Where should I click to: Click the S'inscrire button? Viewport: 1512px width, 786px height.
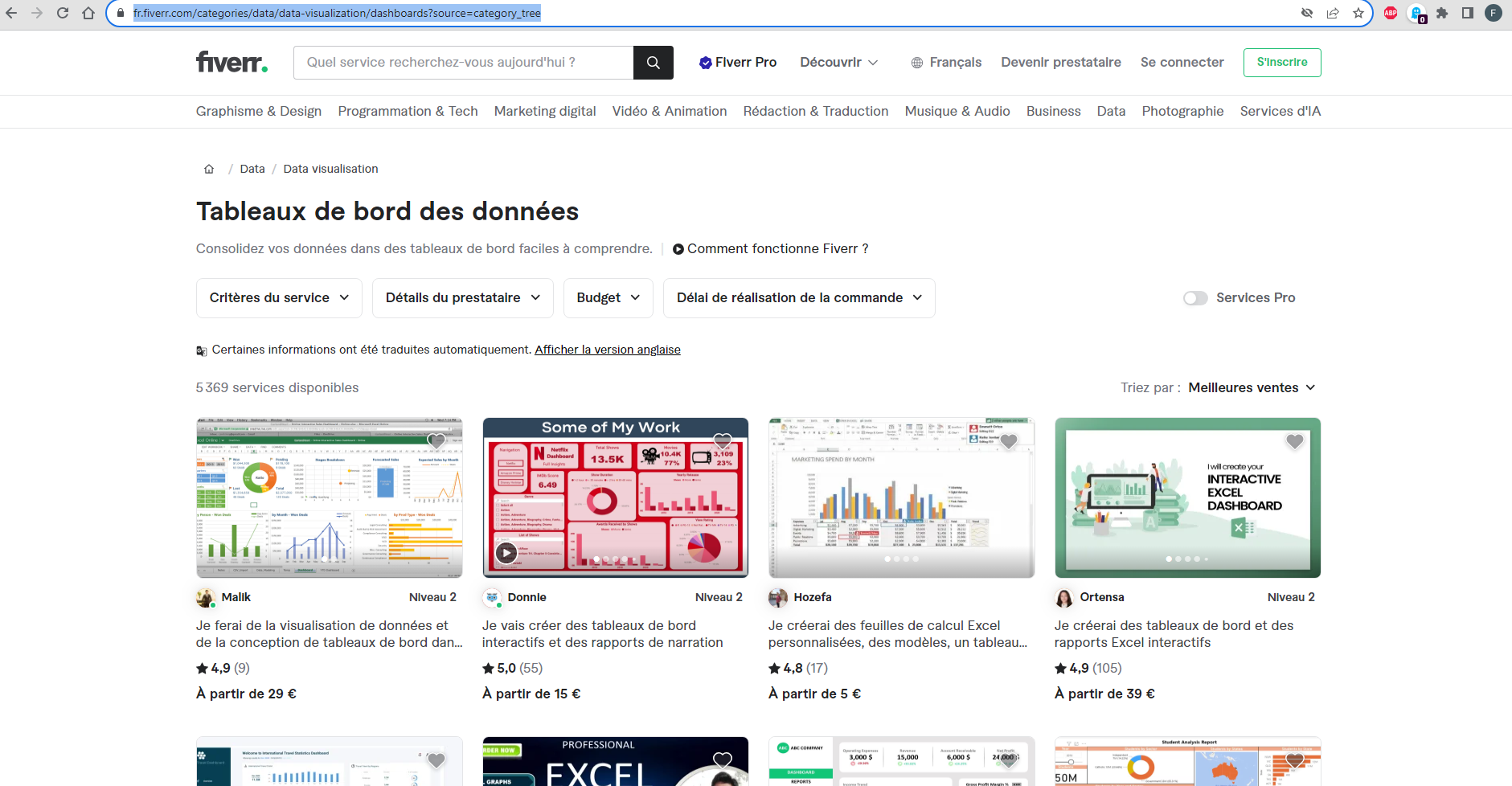click(x=1282, y=63)
